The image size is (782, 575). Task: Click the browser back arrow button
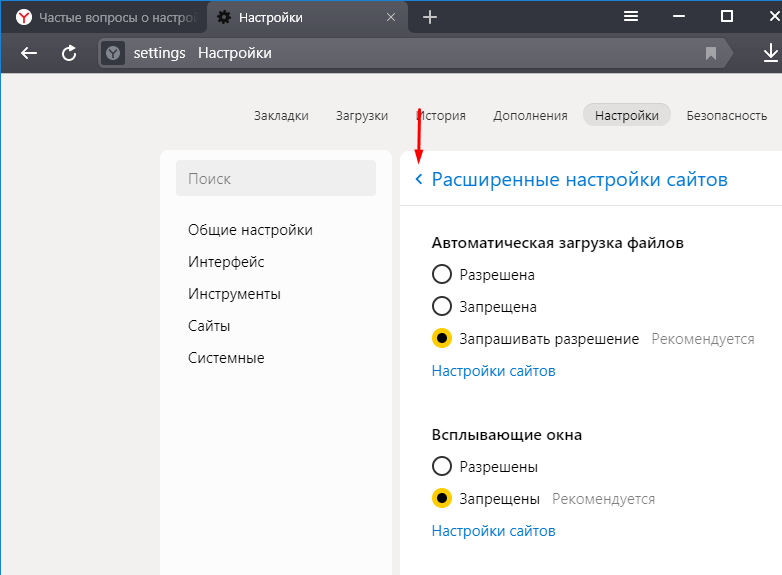tap(29, 52)
